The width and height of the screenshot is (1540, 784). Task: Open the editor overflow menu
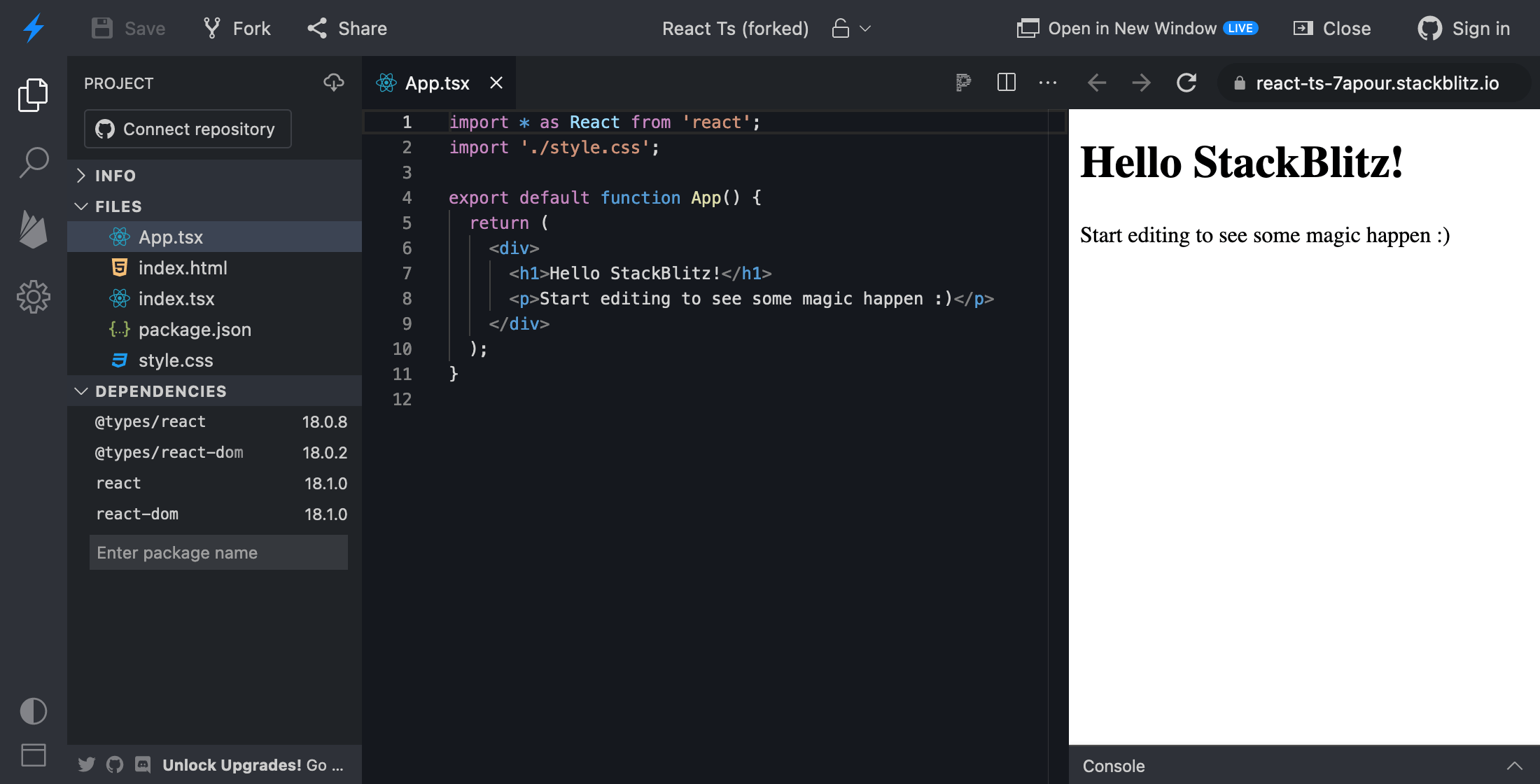1047,83
